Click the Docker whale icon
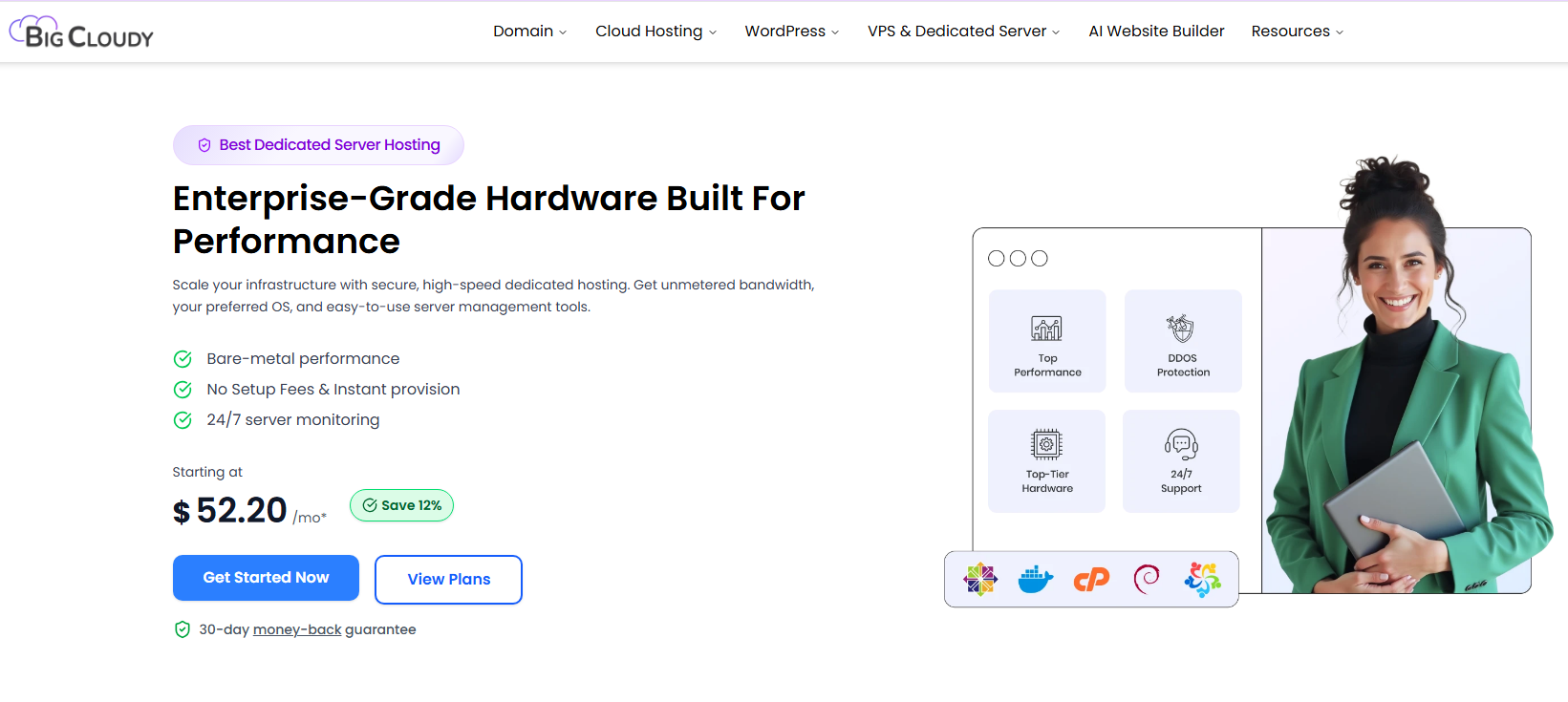 1035,579
